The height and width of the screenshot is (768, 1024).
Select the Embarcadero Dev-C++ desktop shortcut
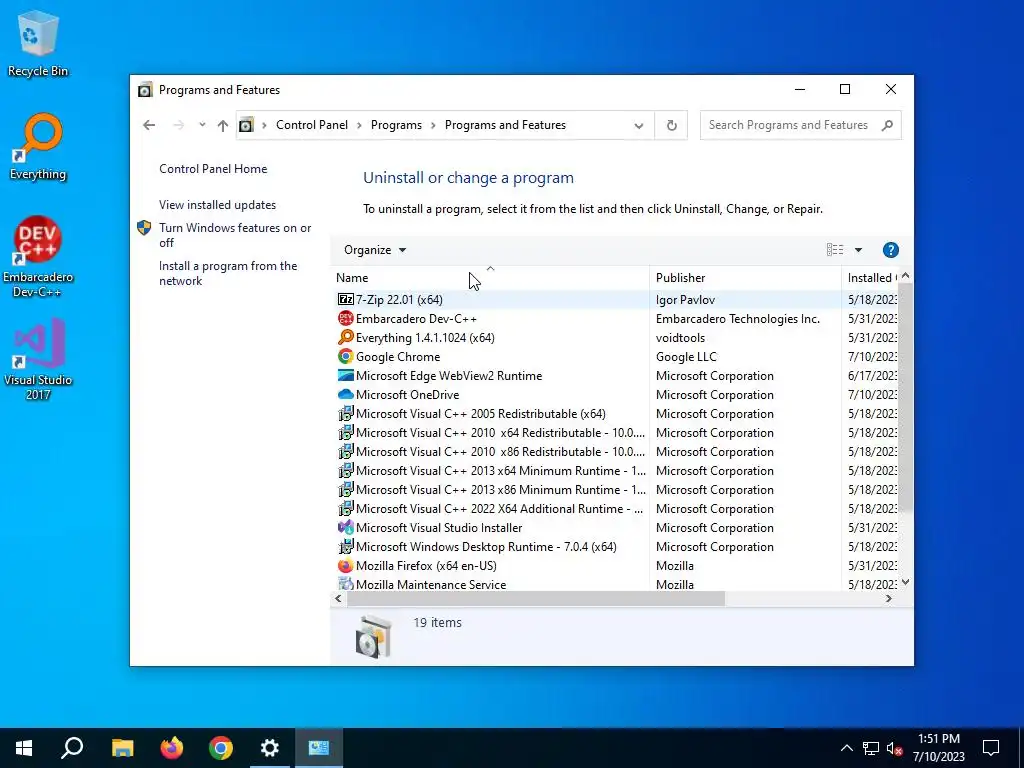pos(38,257)
